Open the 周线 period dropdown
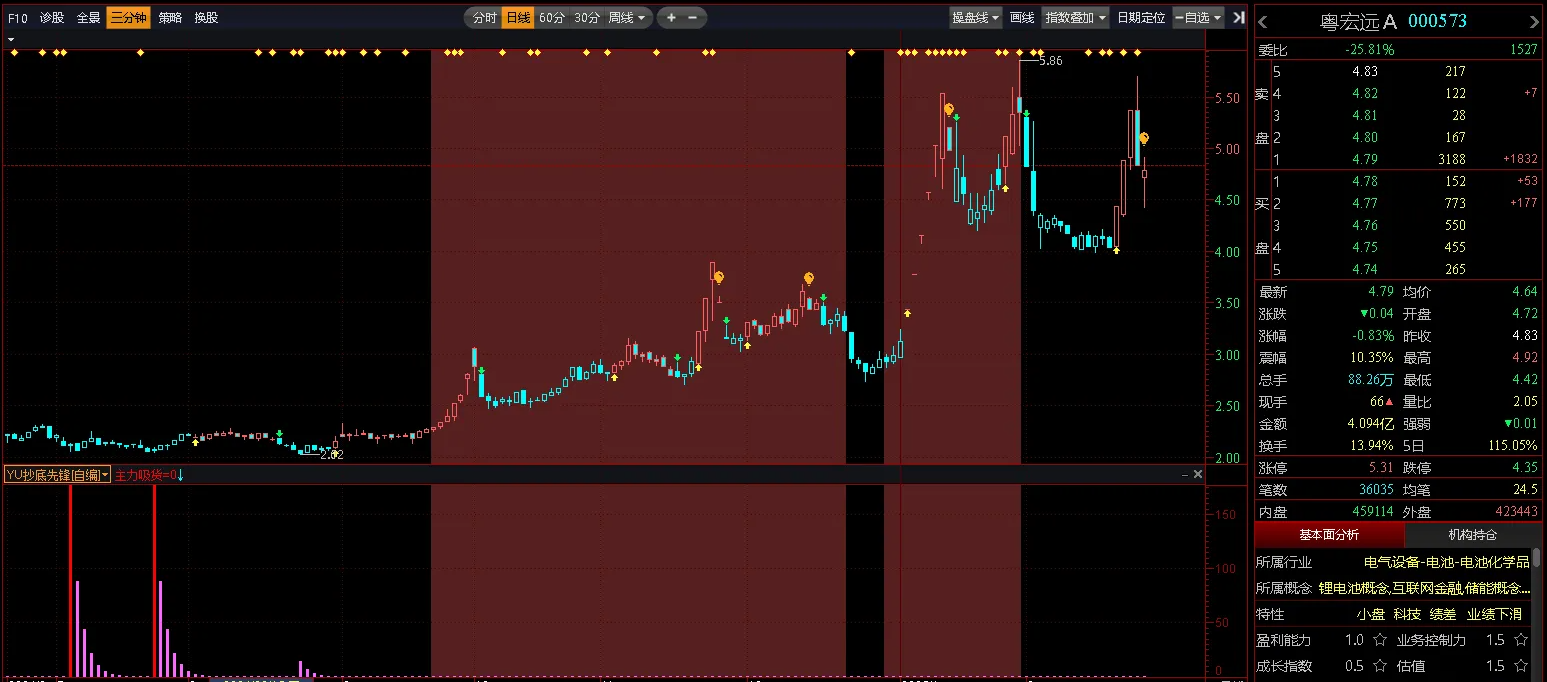Screen dimensions: 1547x682 (x=628, y=18)
